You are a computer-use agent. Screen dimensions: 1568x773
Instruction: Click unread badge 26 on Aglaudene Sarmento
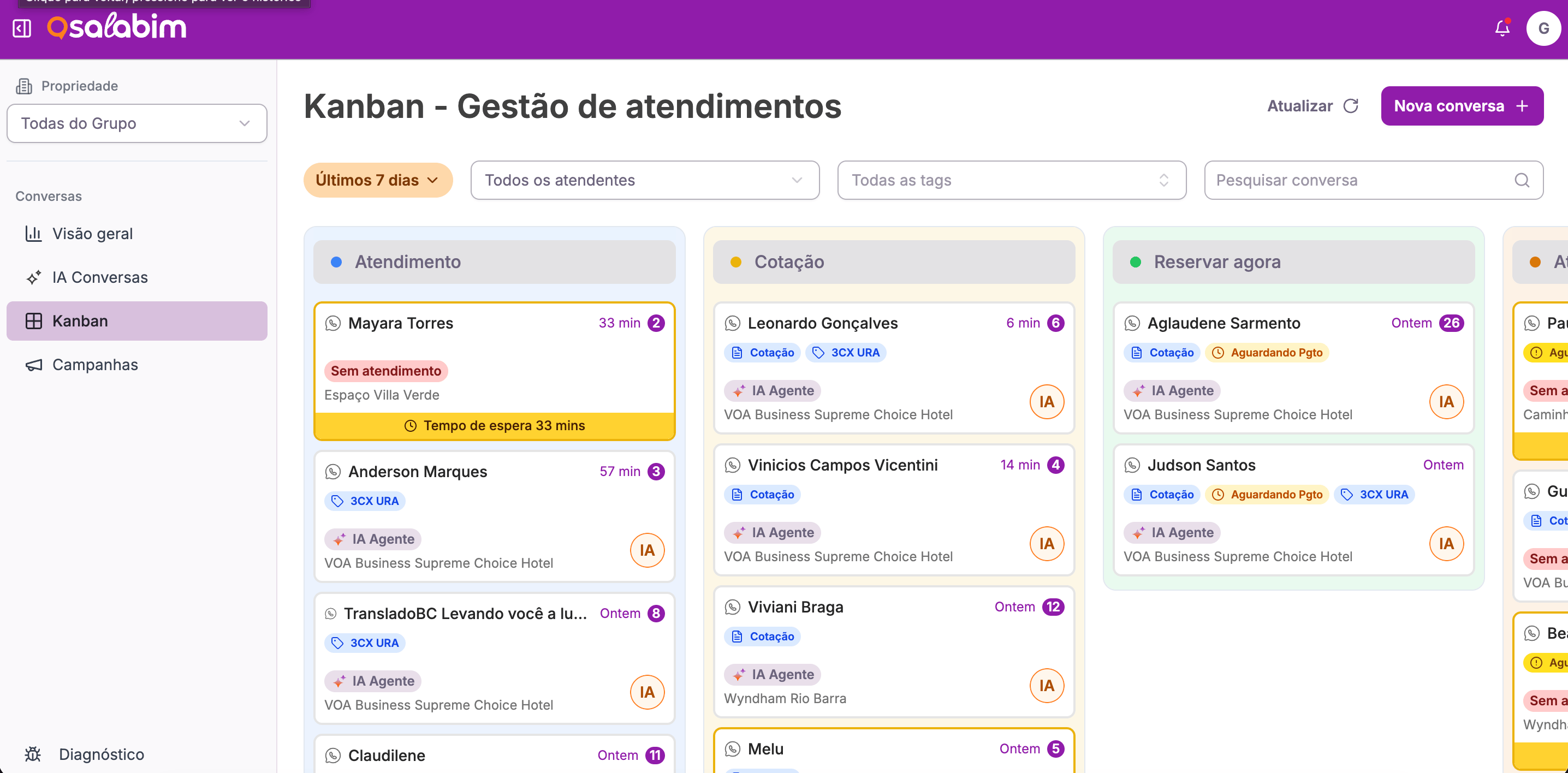pos(1451,323)
